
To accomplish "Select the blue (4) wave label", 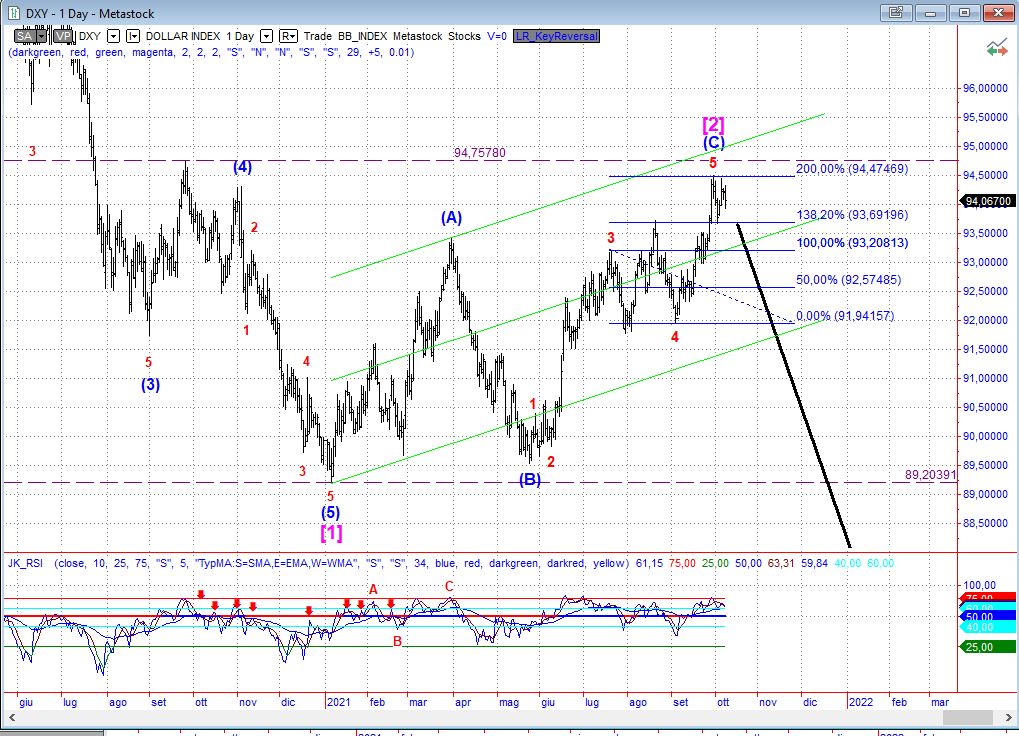I will [242, 167].
